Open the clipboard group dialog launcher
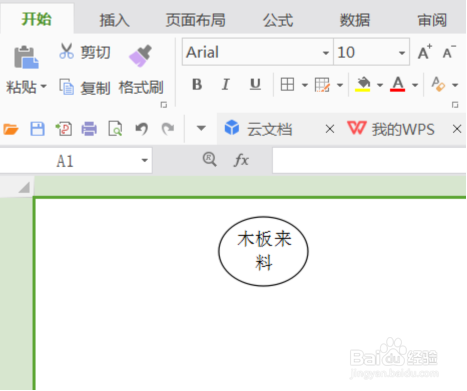 (x=163, y=105)
